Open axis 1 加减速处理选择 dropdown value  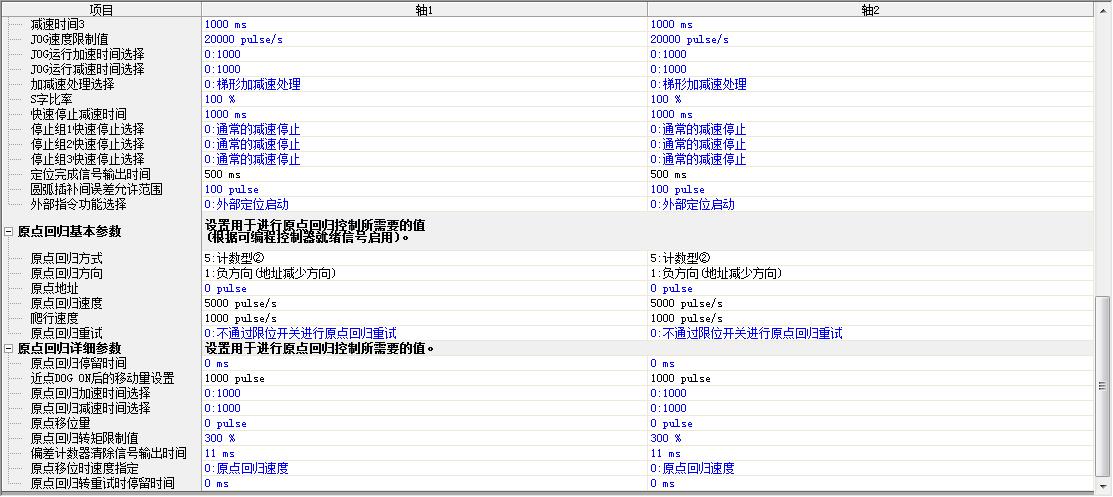[252, 84]
